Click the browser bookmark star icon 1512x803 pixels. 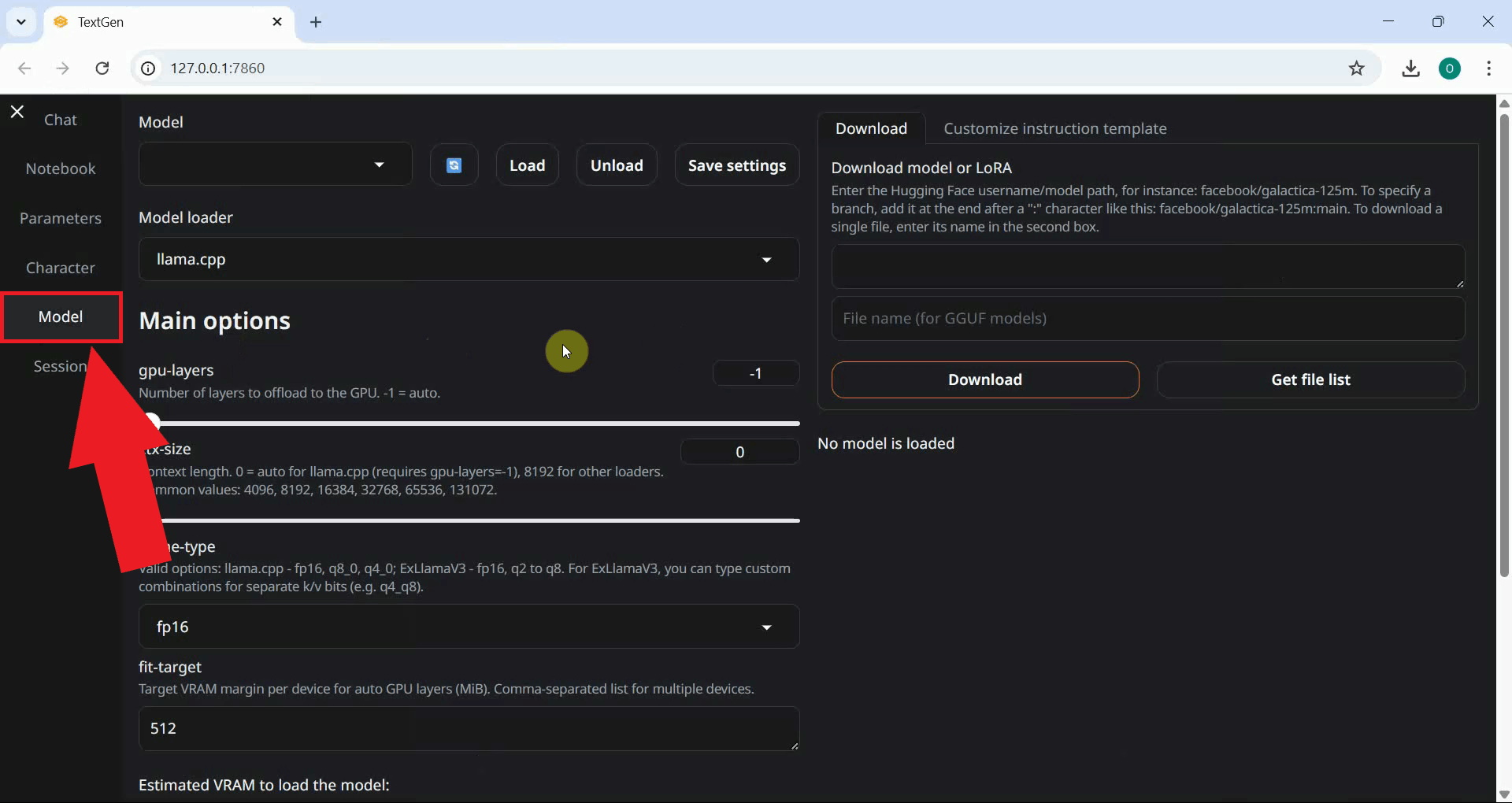point(1356,68)
